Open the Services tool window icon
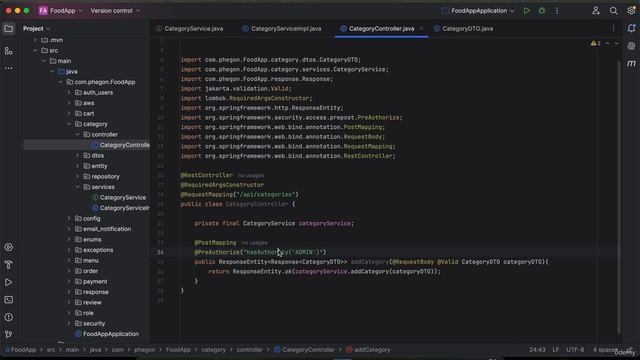 click(8, 247)
